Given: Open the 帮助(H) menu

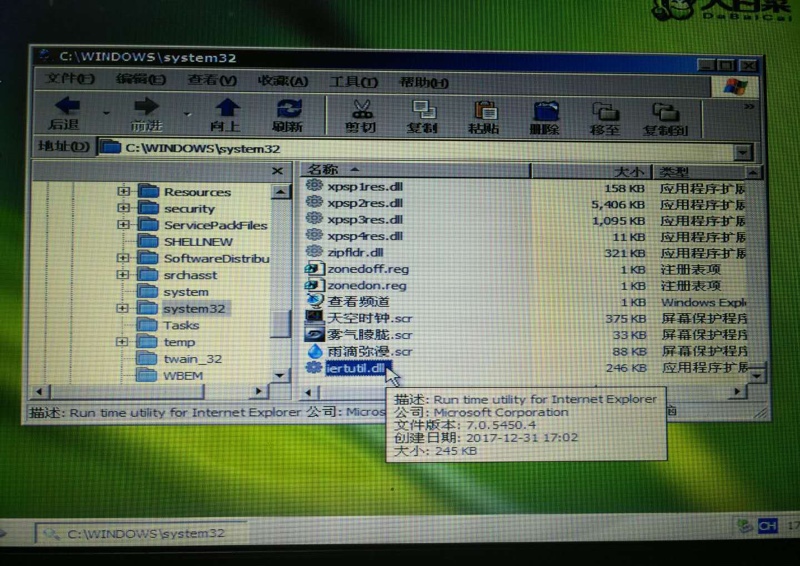Looking at the screenshot, I should [x=423, y=82].
